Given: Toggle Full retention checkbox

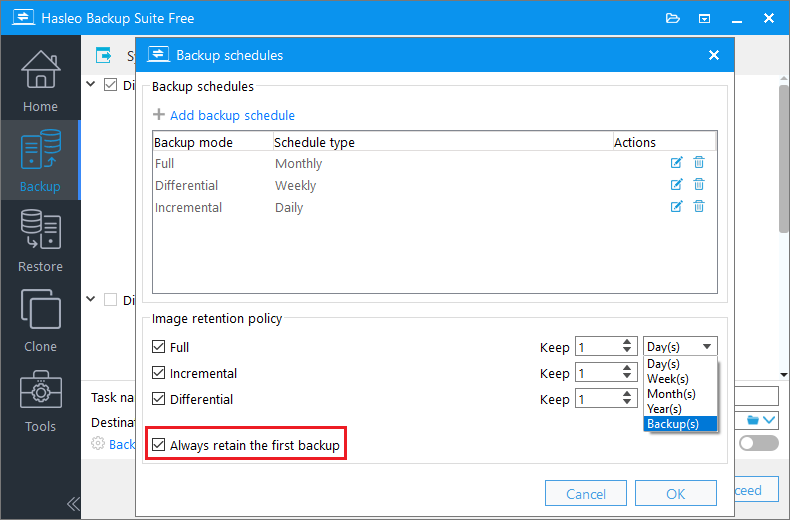Looking at the screenshot, I should point(159,347).
